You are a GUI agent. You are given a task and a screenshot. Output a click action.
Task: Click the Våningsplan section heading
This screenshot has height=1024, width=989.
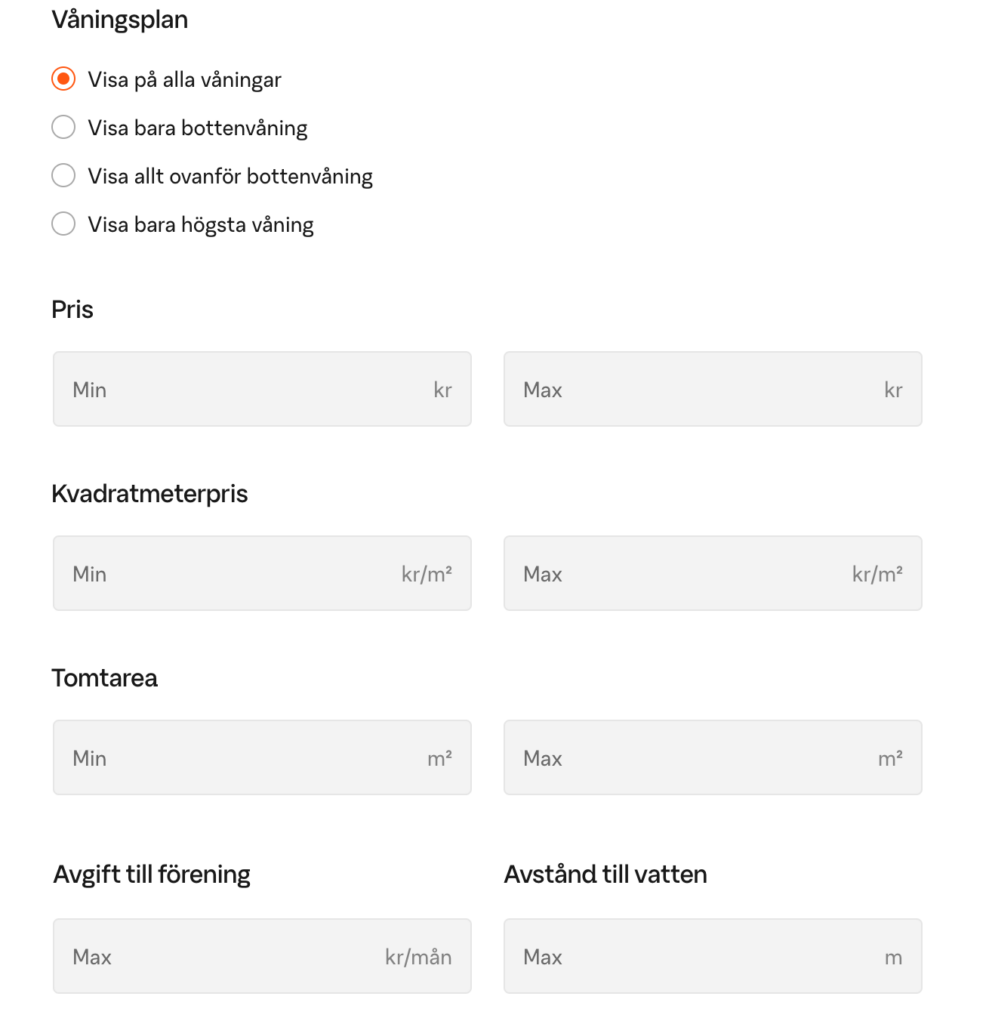119,21
